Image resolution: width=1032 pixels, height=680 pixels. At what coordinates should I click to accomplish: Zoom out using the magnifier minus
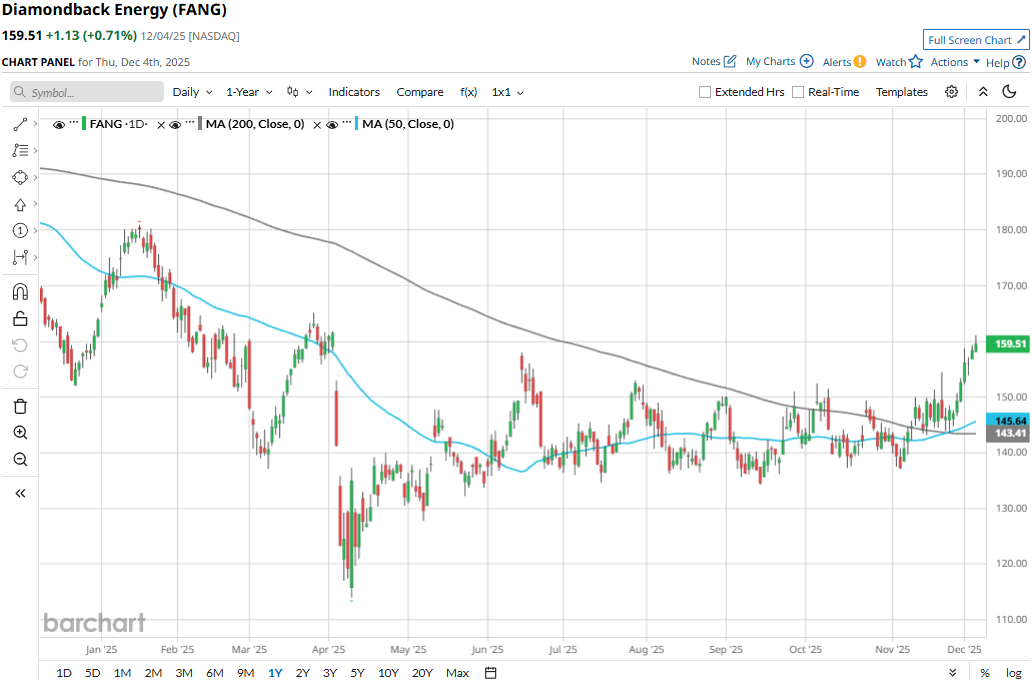coord(20,459)
